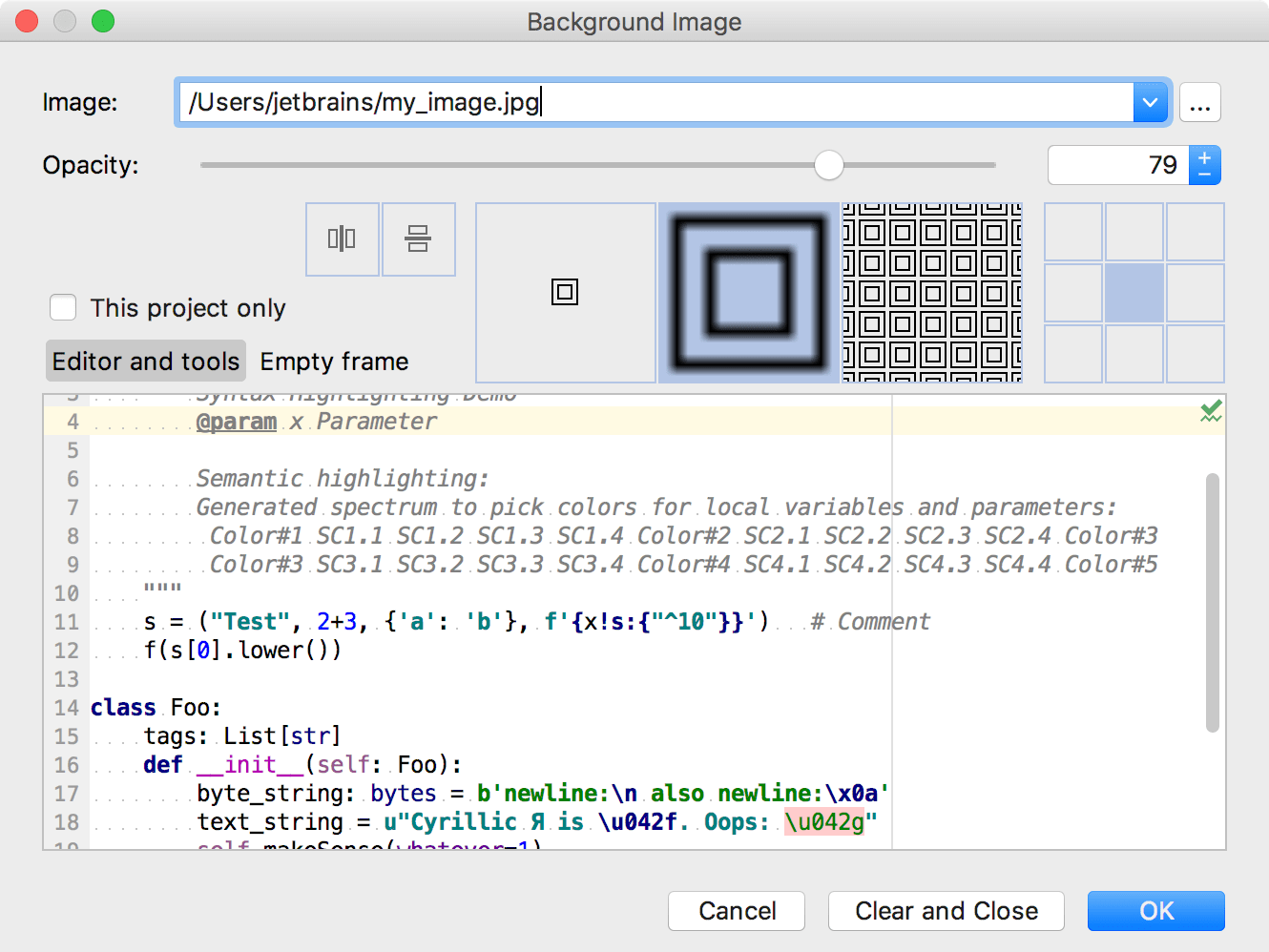This screenshot has width=1269, height=952.
Task: Enable the "This project only" checkbox
Action: 62,307
